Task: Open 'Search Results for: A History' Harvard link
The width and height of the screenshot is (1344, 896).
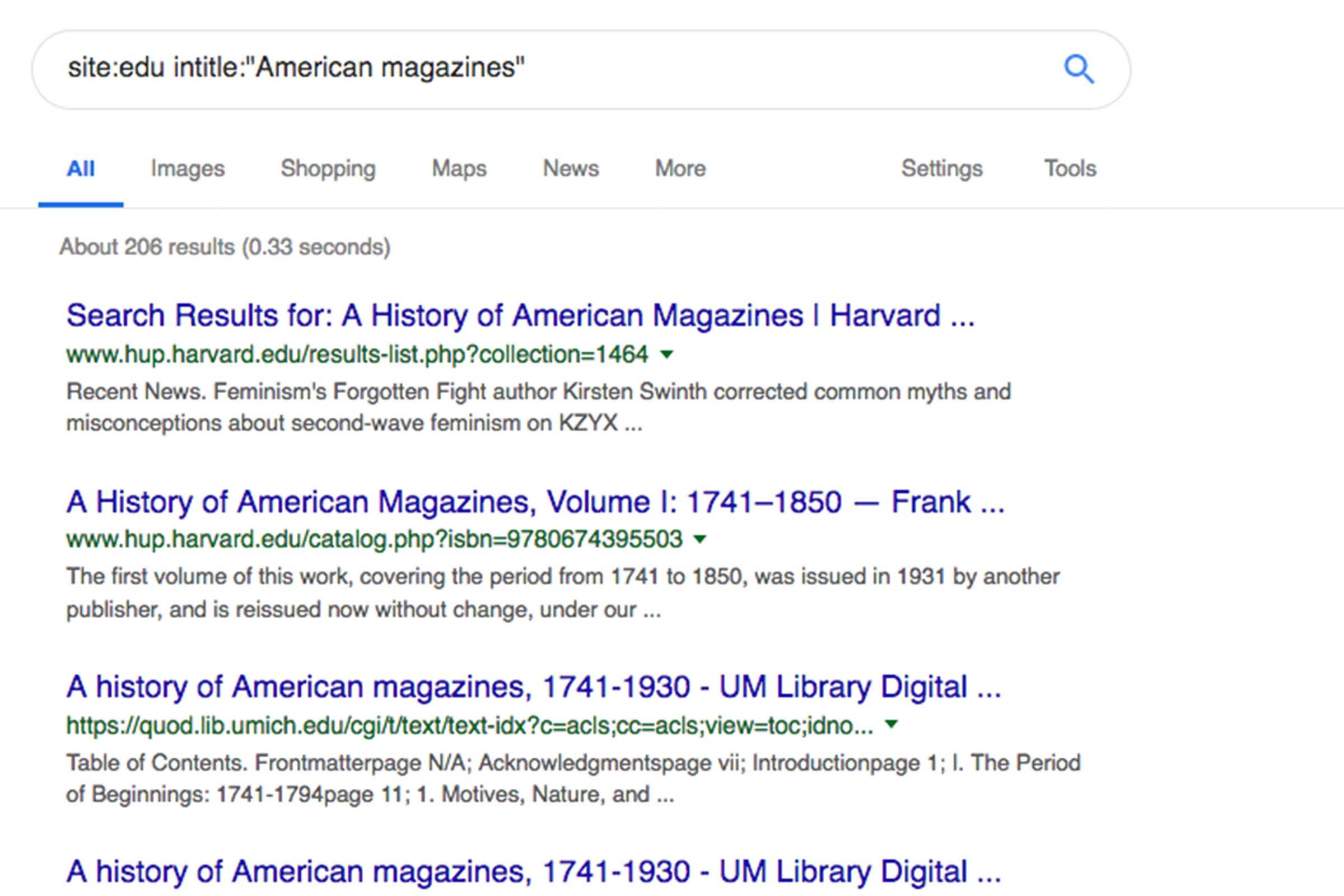Action: (x=520, y=315)
